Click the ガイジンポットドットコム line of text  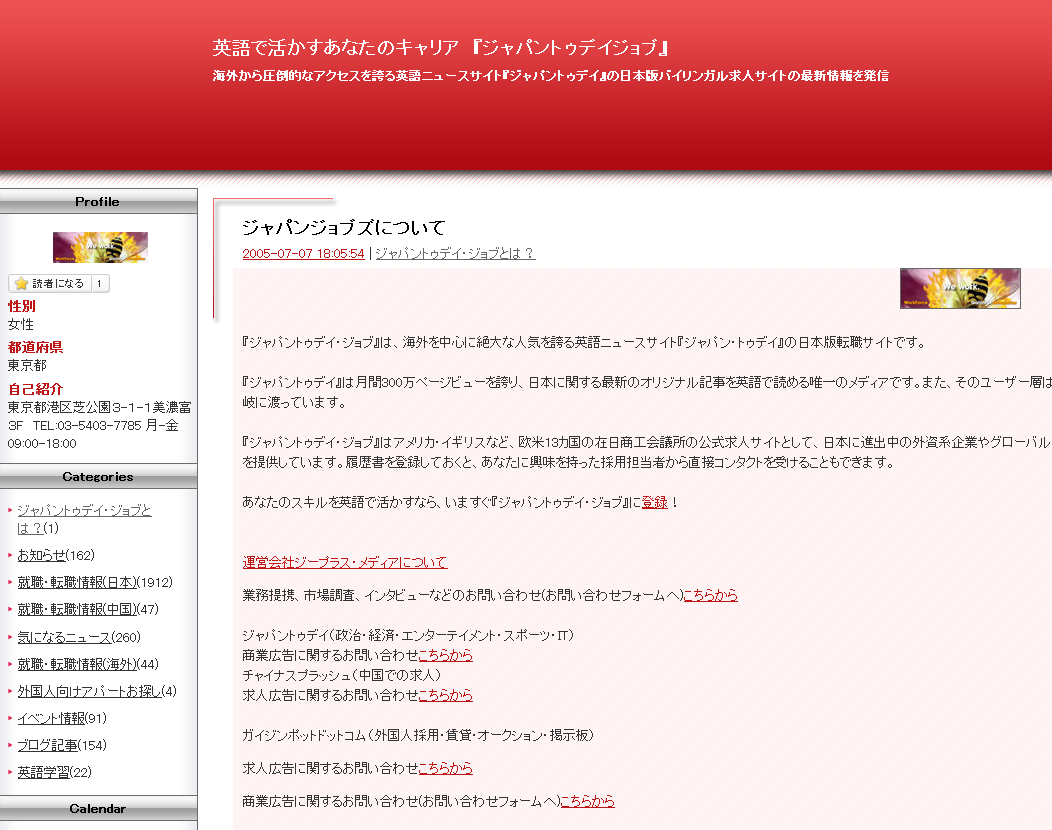[x=417, y=735]
